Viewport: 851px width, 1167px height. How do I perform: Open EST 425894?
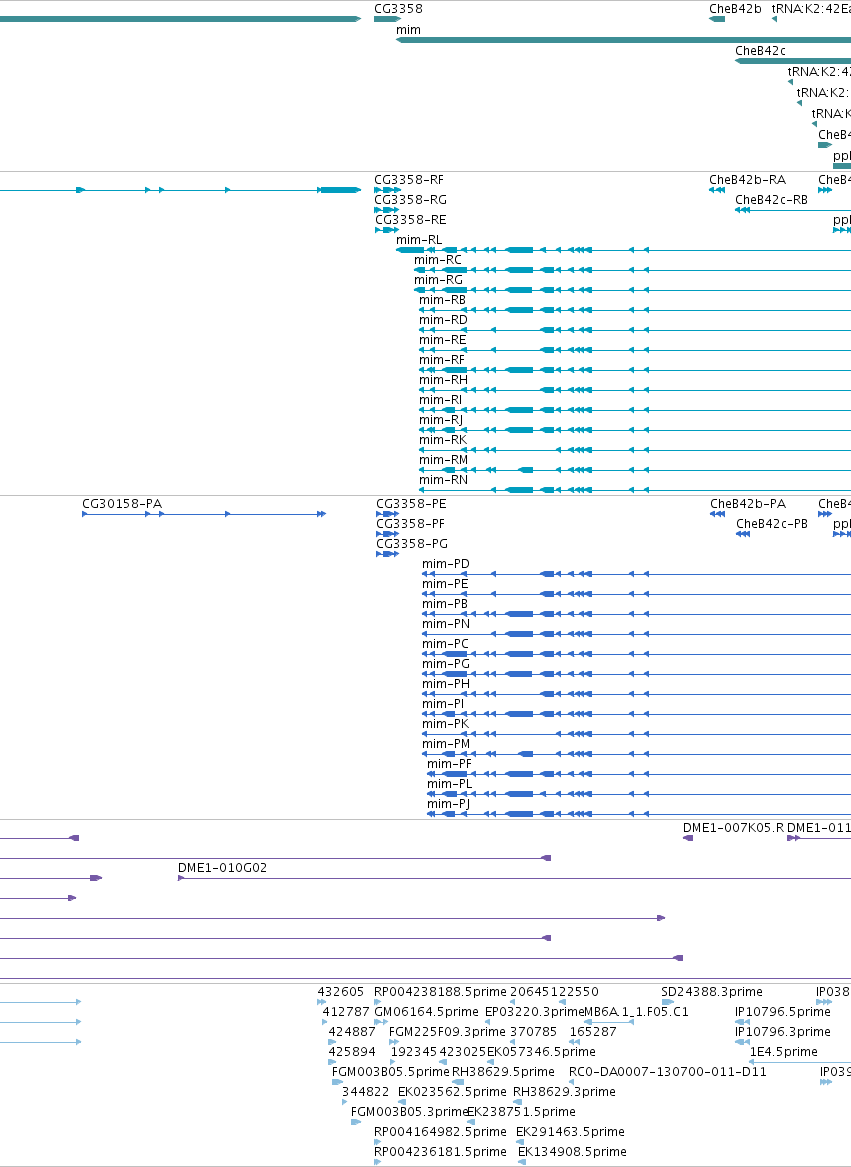click(x=351, y=1053)
